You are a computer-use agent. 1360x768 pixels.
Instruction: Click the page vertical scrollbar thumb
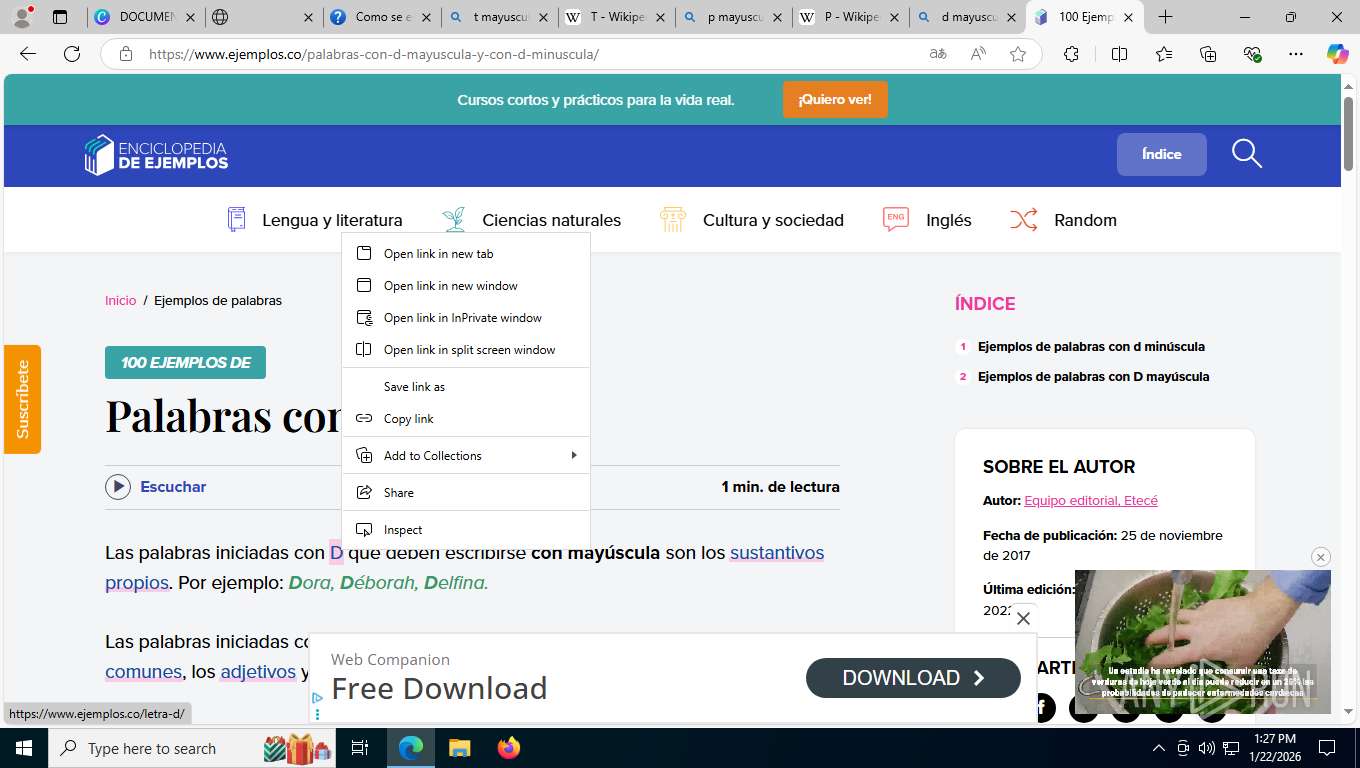[x=1349, y=135]
